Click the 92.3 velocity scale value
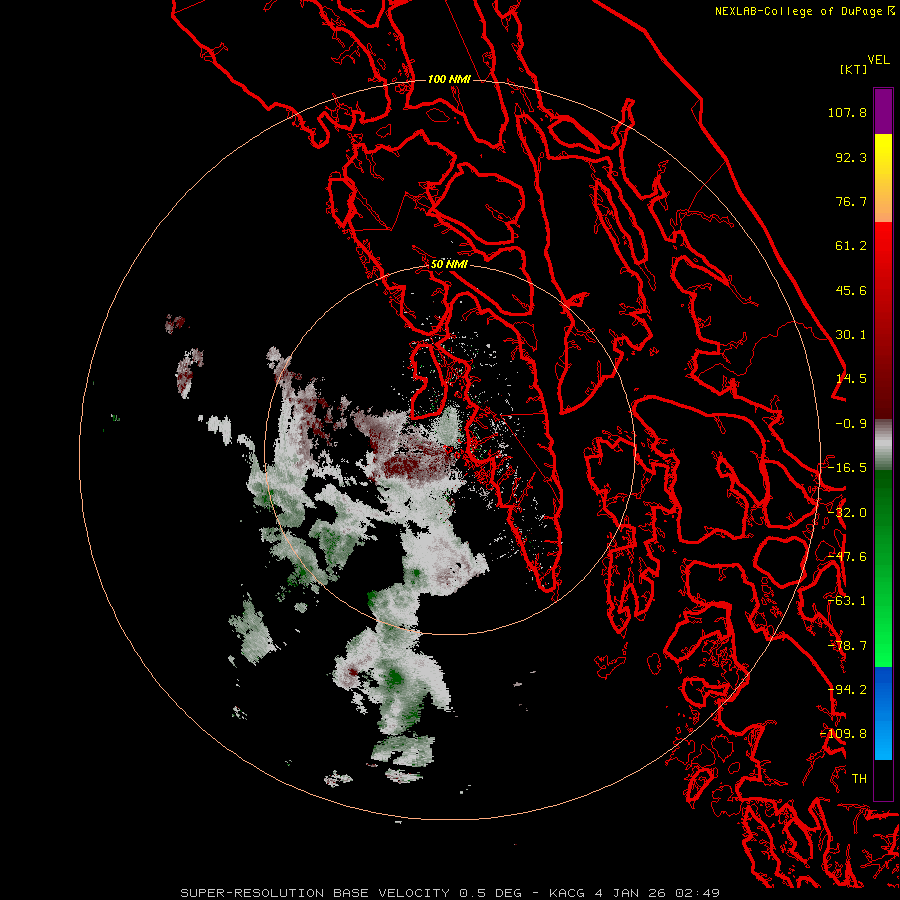The width and height of the screenshot is (900, 900). [851, 157]
